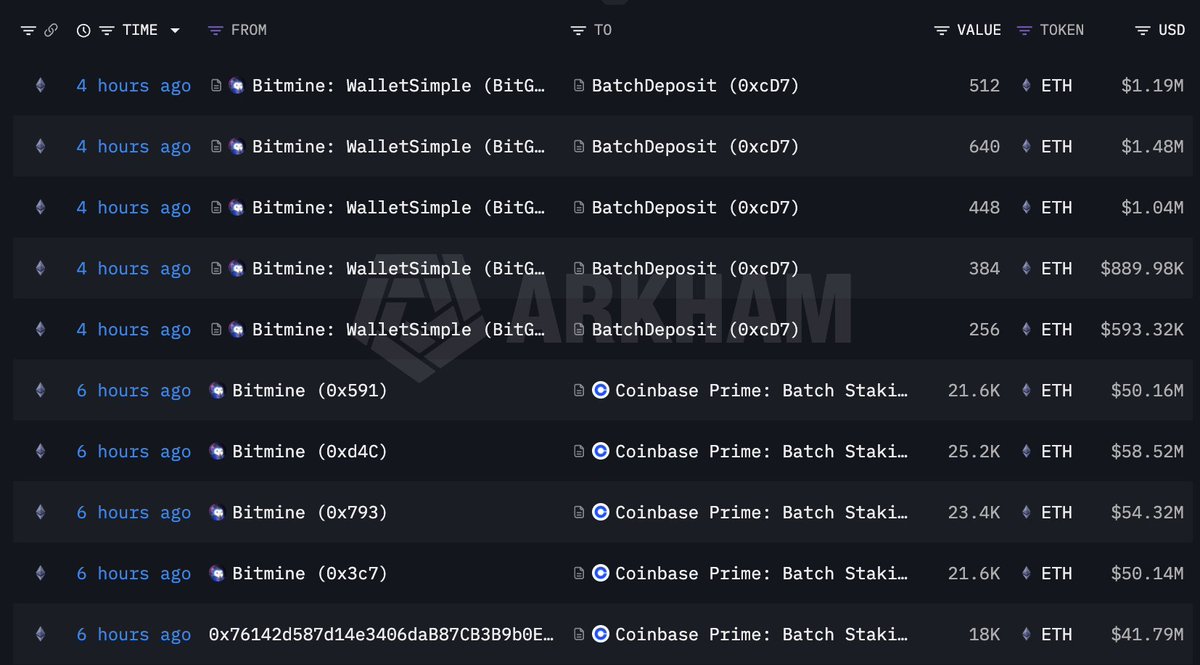Click the Ethereum chain icon in the $41.79M row
This screenshot has width=1200, height=665.
40,635
